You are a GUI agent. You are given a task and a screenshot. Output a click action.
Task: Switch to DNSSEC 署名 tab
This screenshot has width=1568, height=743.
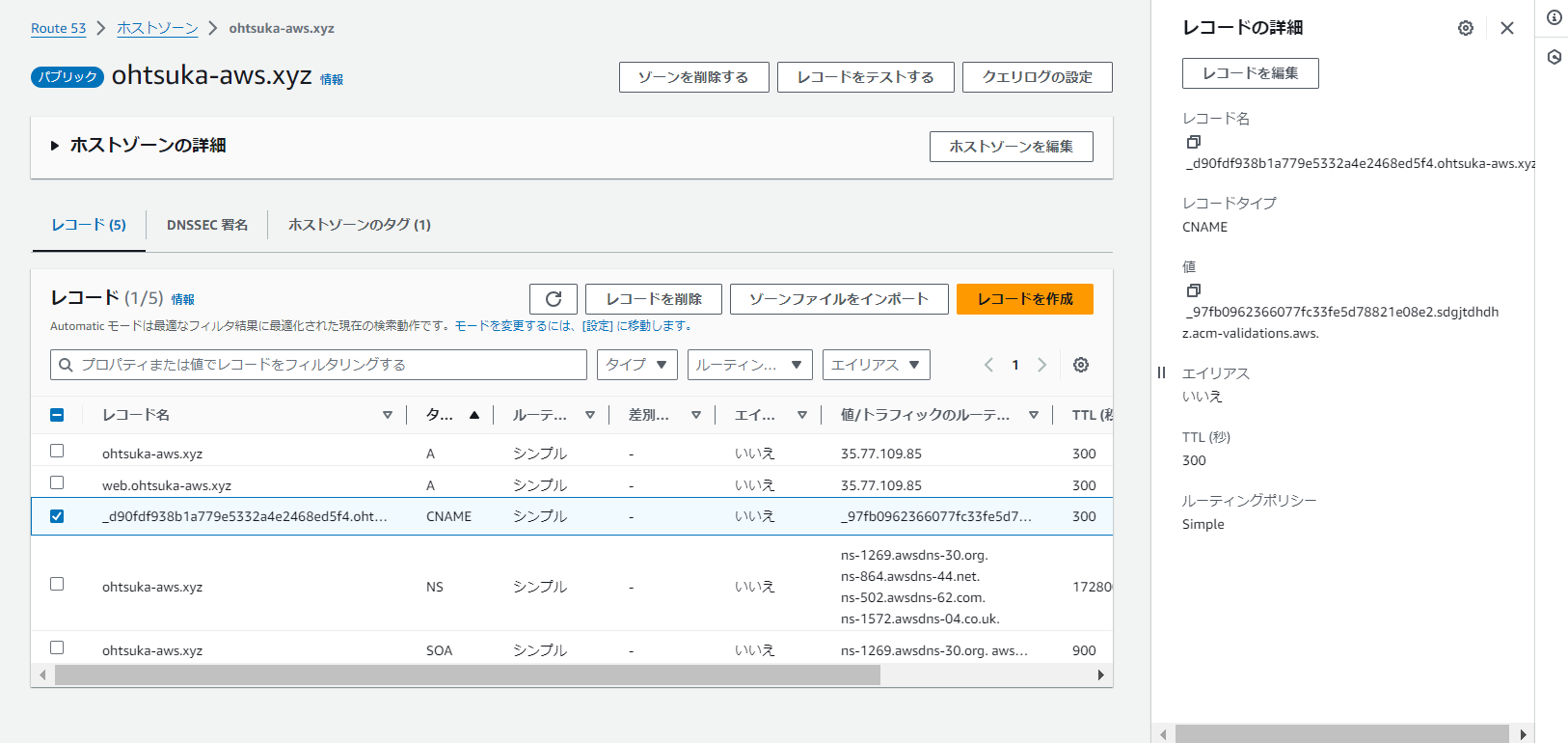coord(207,225)
